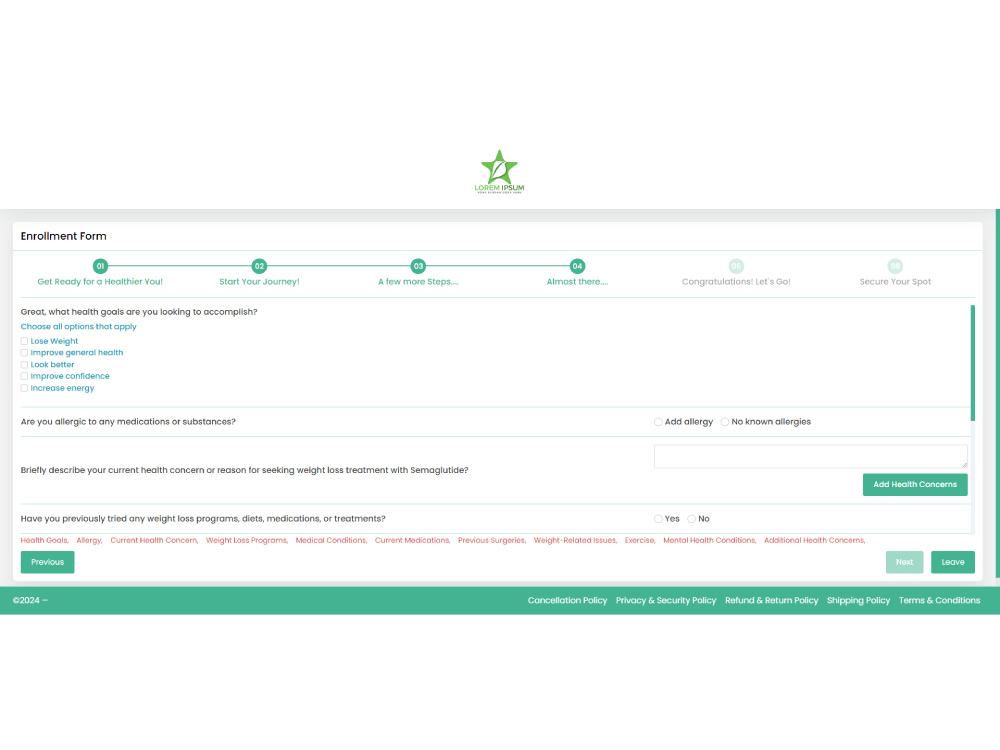Tick the Look better checkbox
This screenshot has width=1000, height=750.
(x=24, y=365)
